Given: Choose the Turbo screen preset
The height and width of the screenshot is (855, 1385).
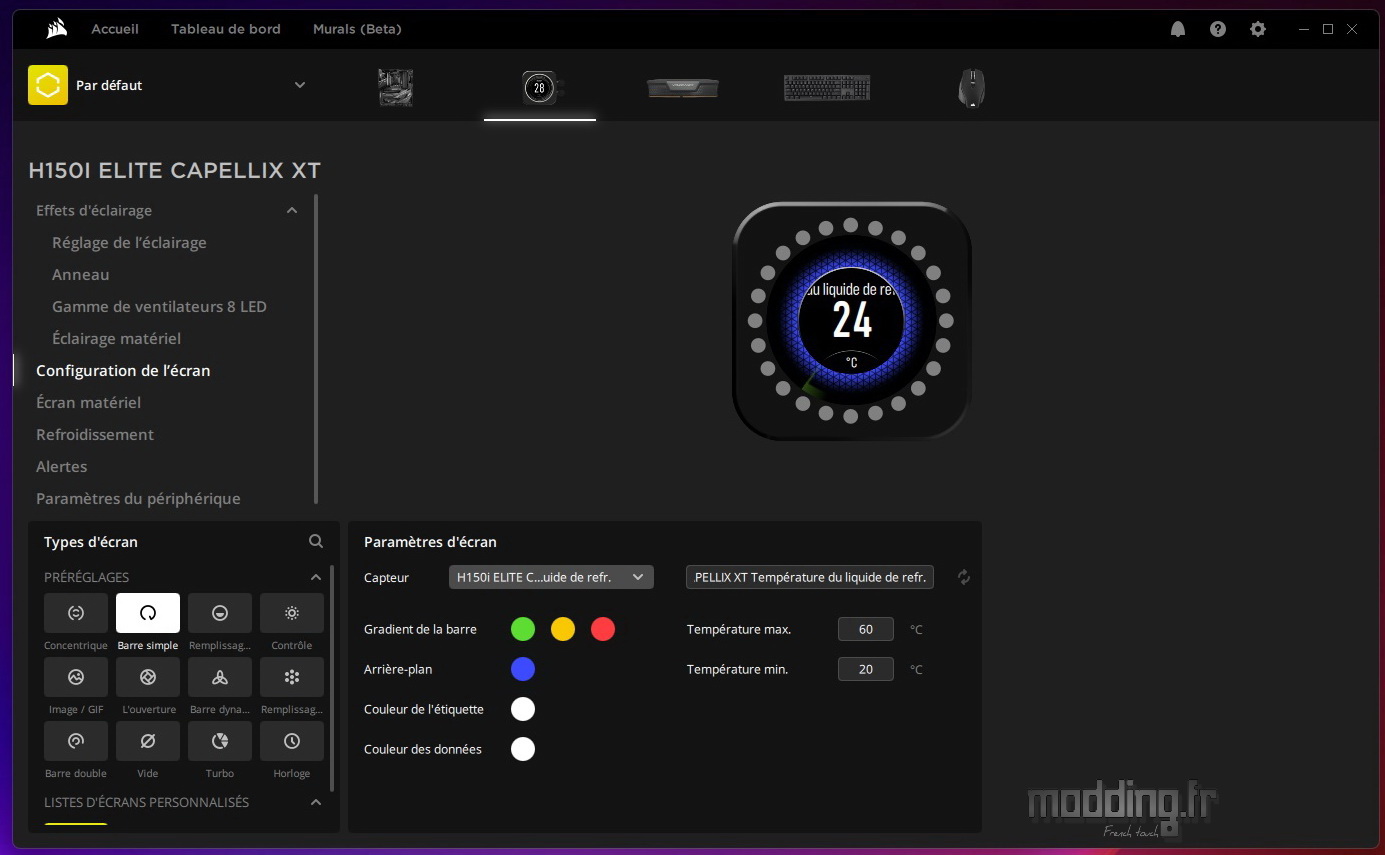Looking at the screenshot, I should tap(220, 741).
